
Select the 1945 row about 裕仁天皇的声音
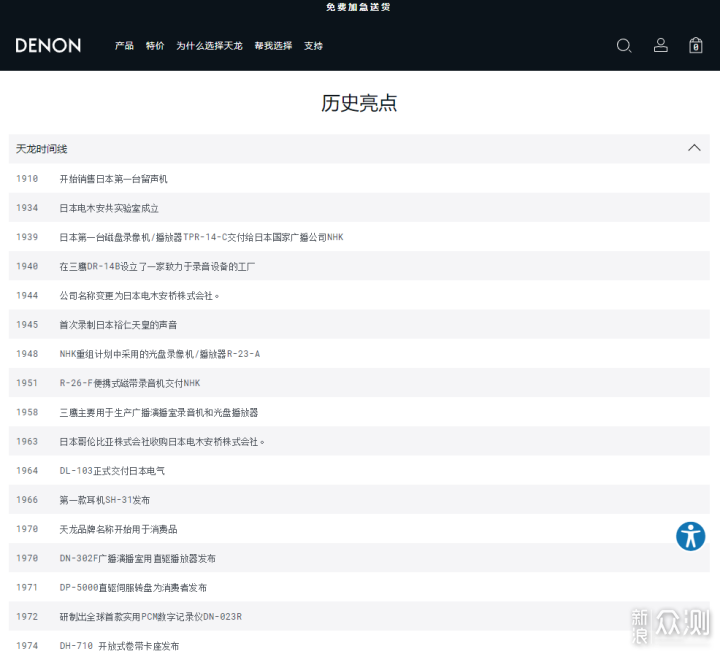coord(359,324)
